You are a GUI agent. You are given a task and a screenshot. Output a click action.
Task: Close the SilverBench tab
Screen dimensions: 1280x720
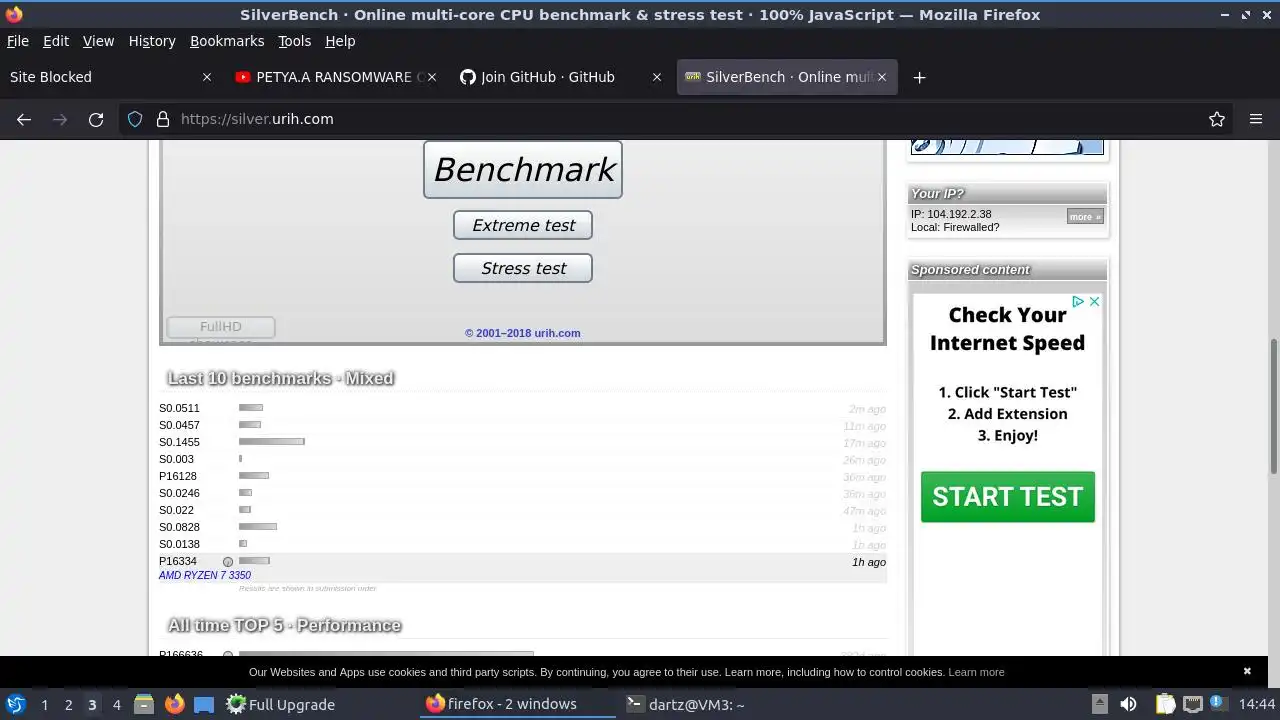(882, 77)
